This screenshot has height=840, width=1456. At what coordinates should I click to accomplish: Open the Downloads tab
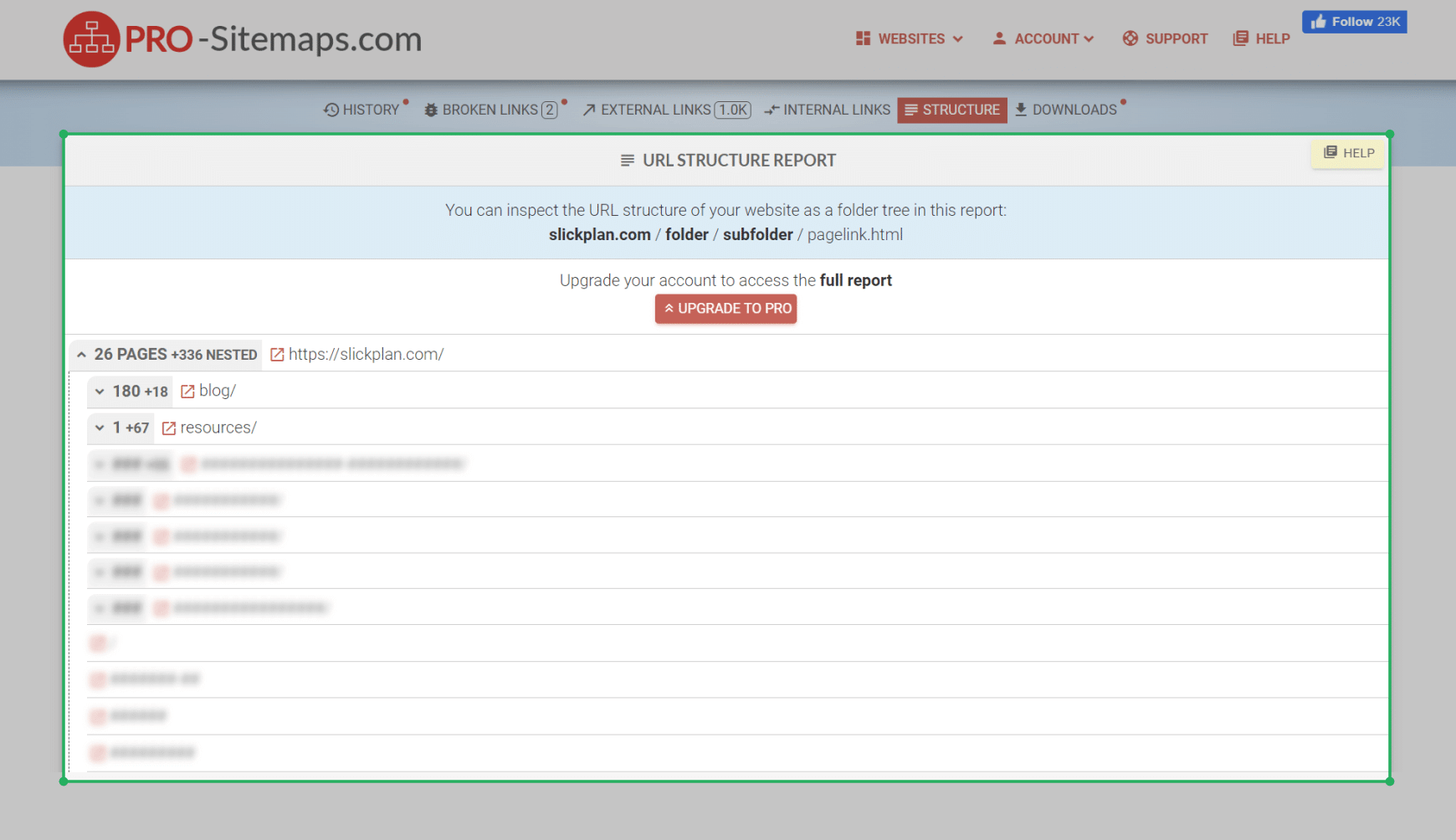pos(1066,110)
